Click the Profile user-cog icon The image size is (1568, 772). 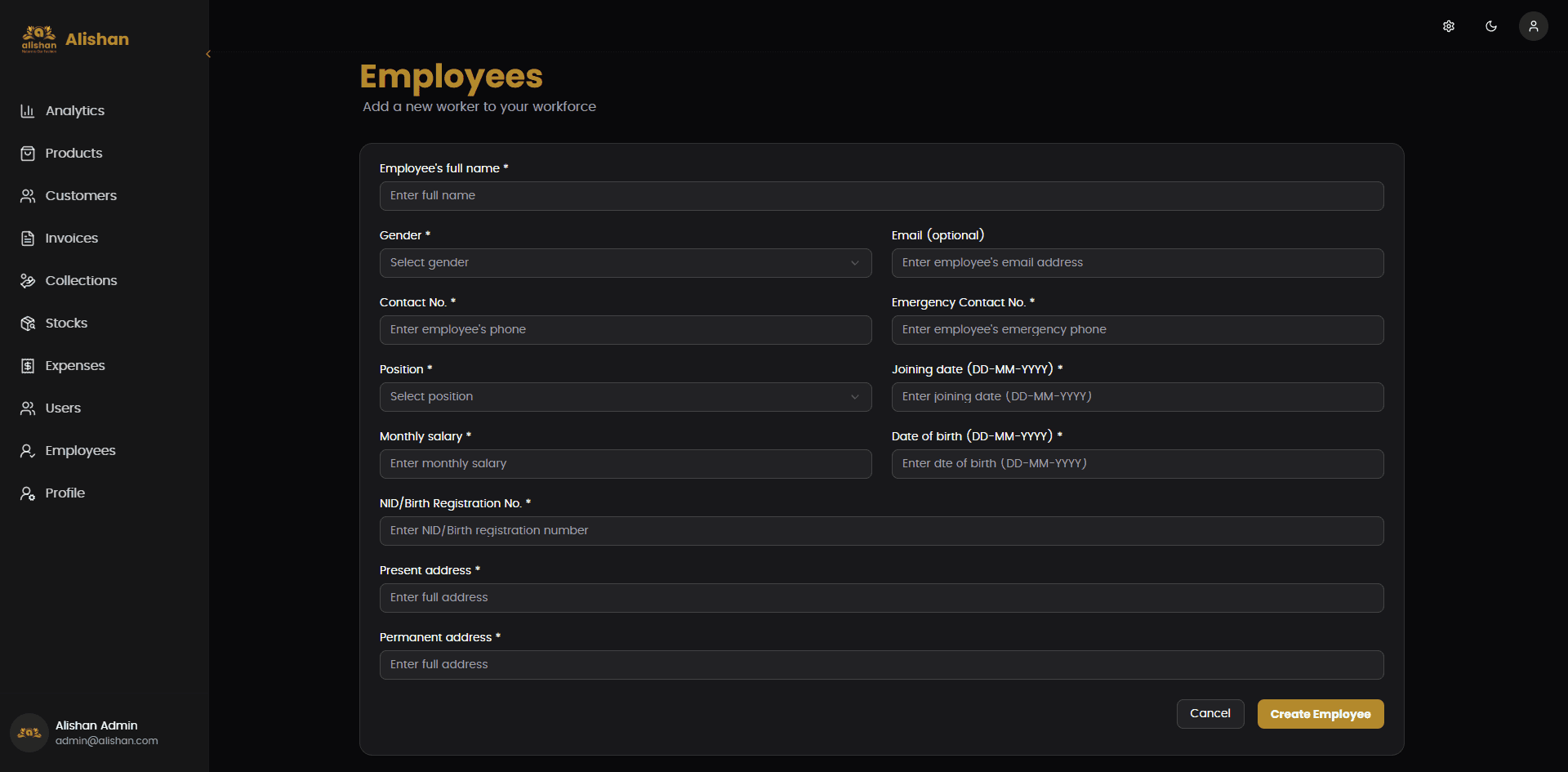(28, 493)
